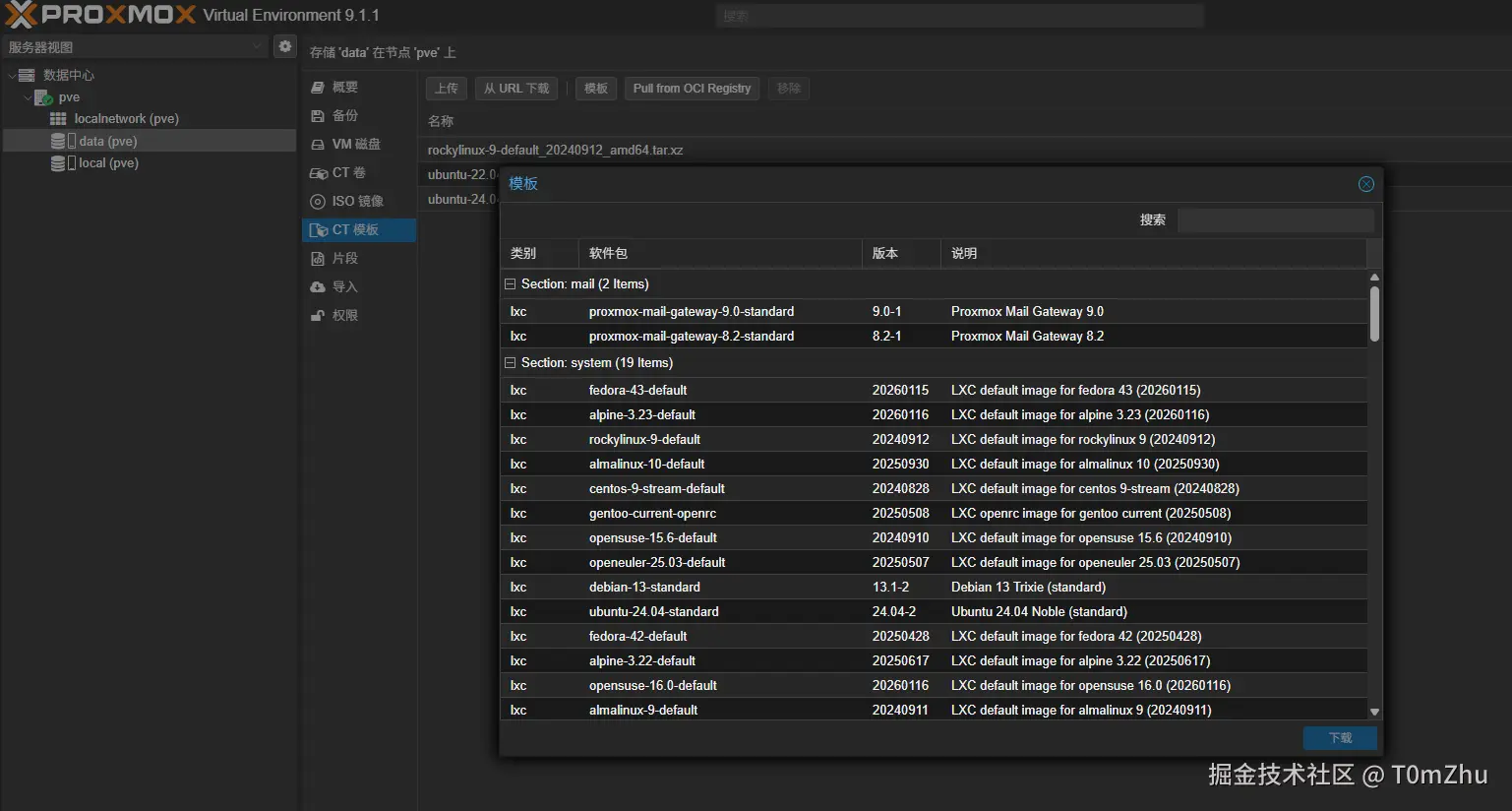Click the Proxmox logo icon
Image resolution: width=1512 pixels, height=811 pixels.
21,15
